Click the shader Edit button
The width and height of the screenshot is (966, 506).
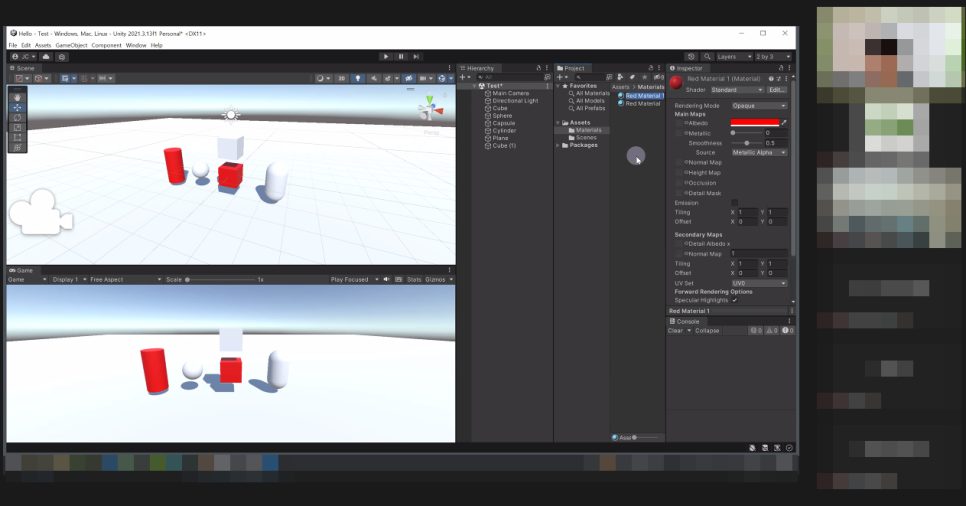777,90
